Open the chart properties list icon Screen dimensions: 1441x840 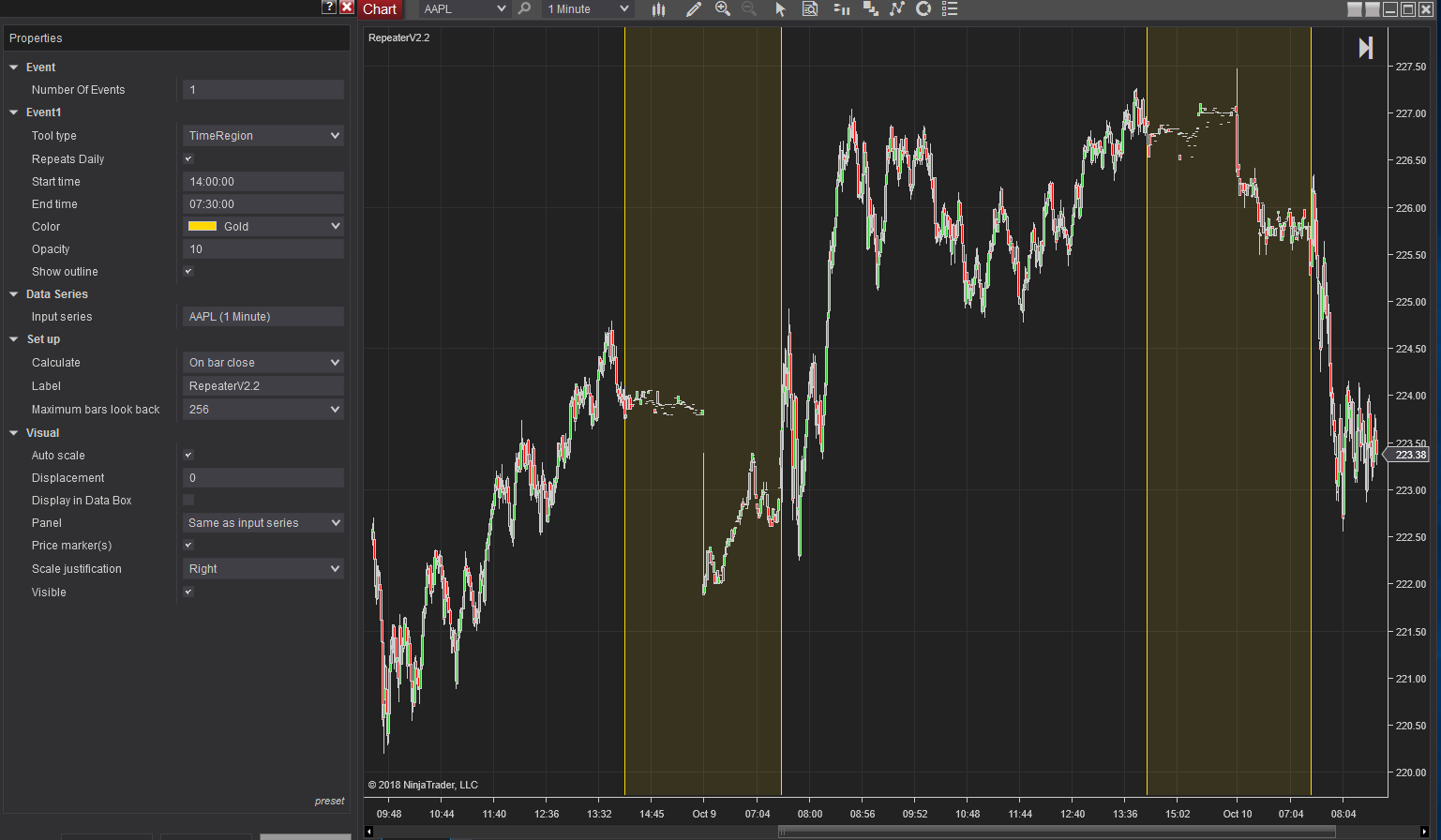pyautogui.click(x=950, y=8)
